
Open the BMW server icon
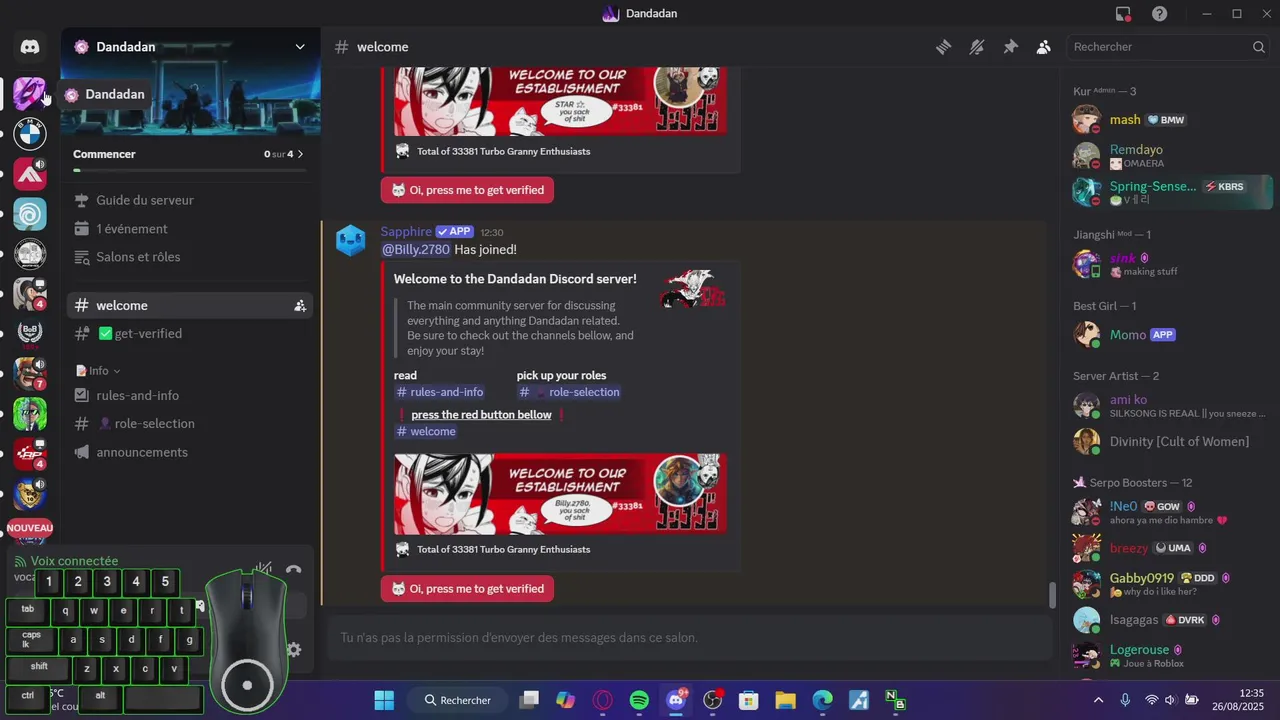30,134
